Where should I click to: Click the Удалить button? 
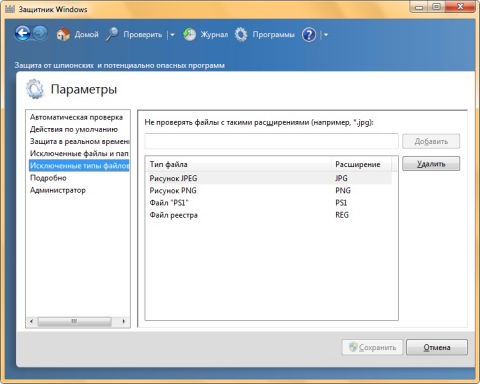(431, 164)
